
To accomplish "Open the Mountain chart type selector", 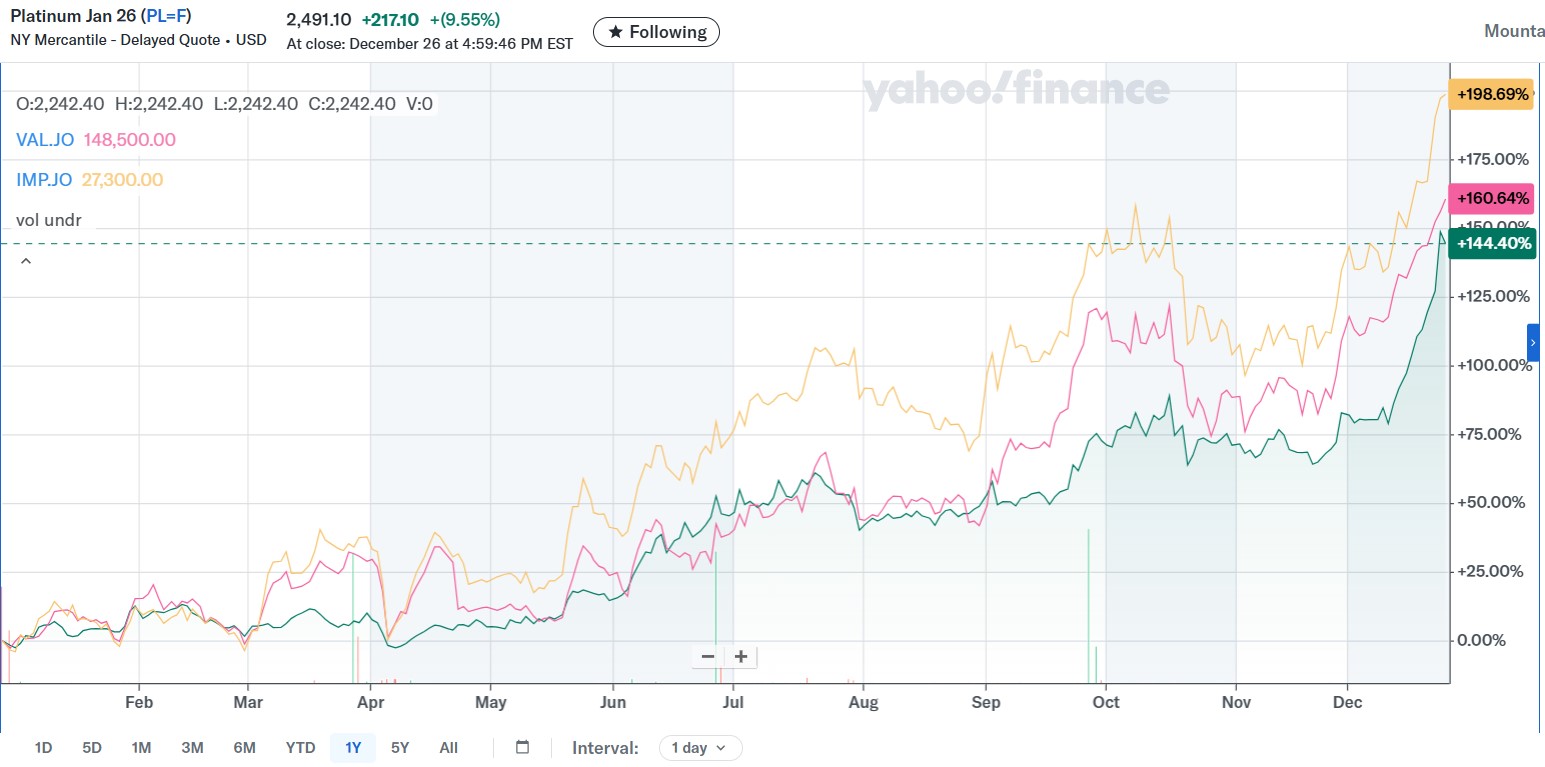I will [1514, 32].
